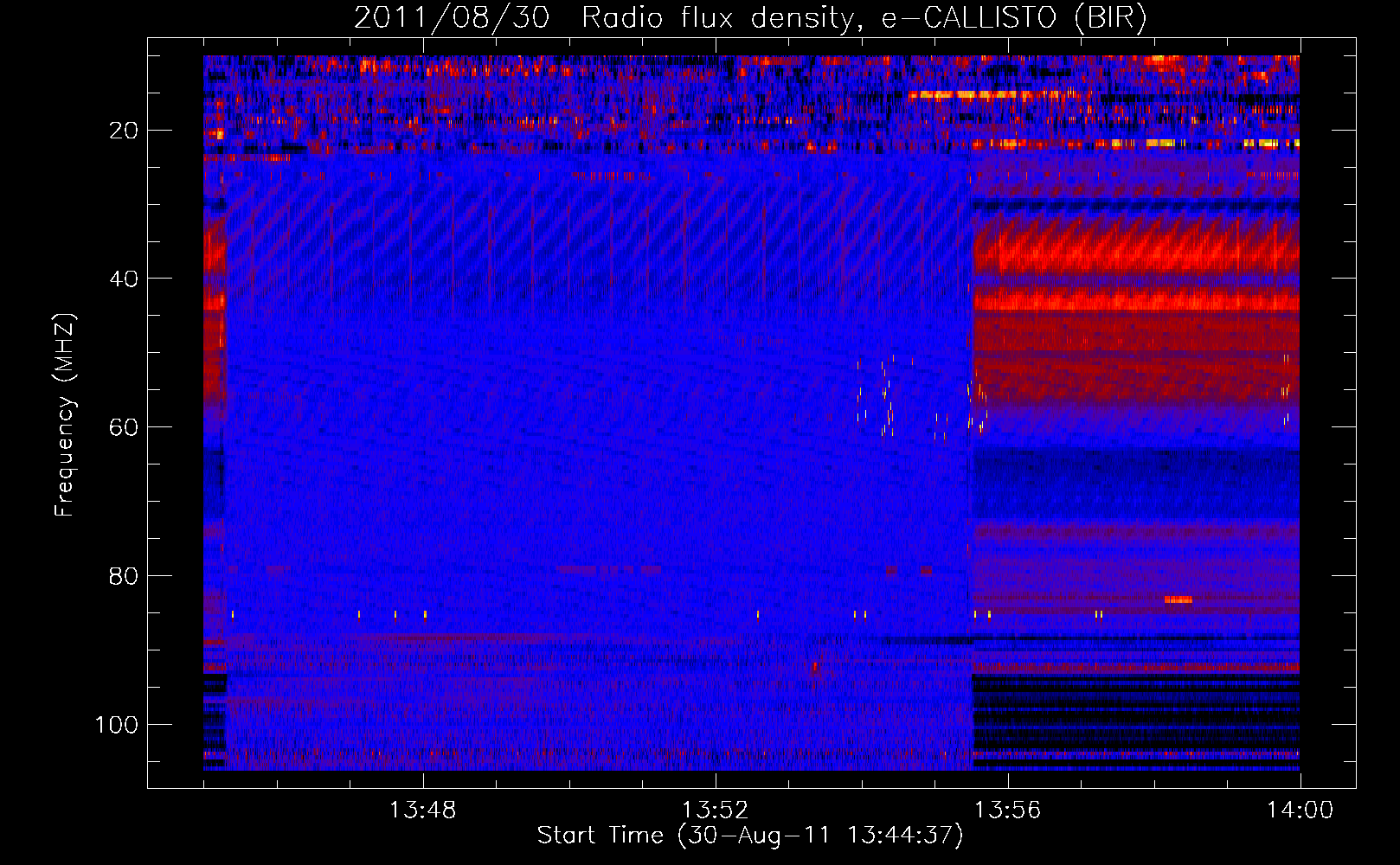
Task: Click the 40 MHz frequency tick label
Action: coord(124,279)
